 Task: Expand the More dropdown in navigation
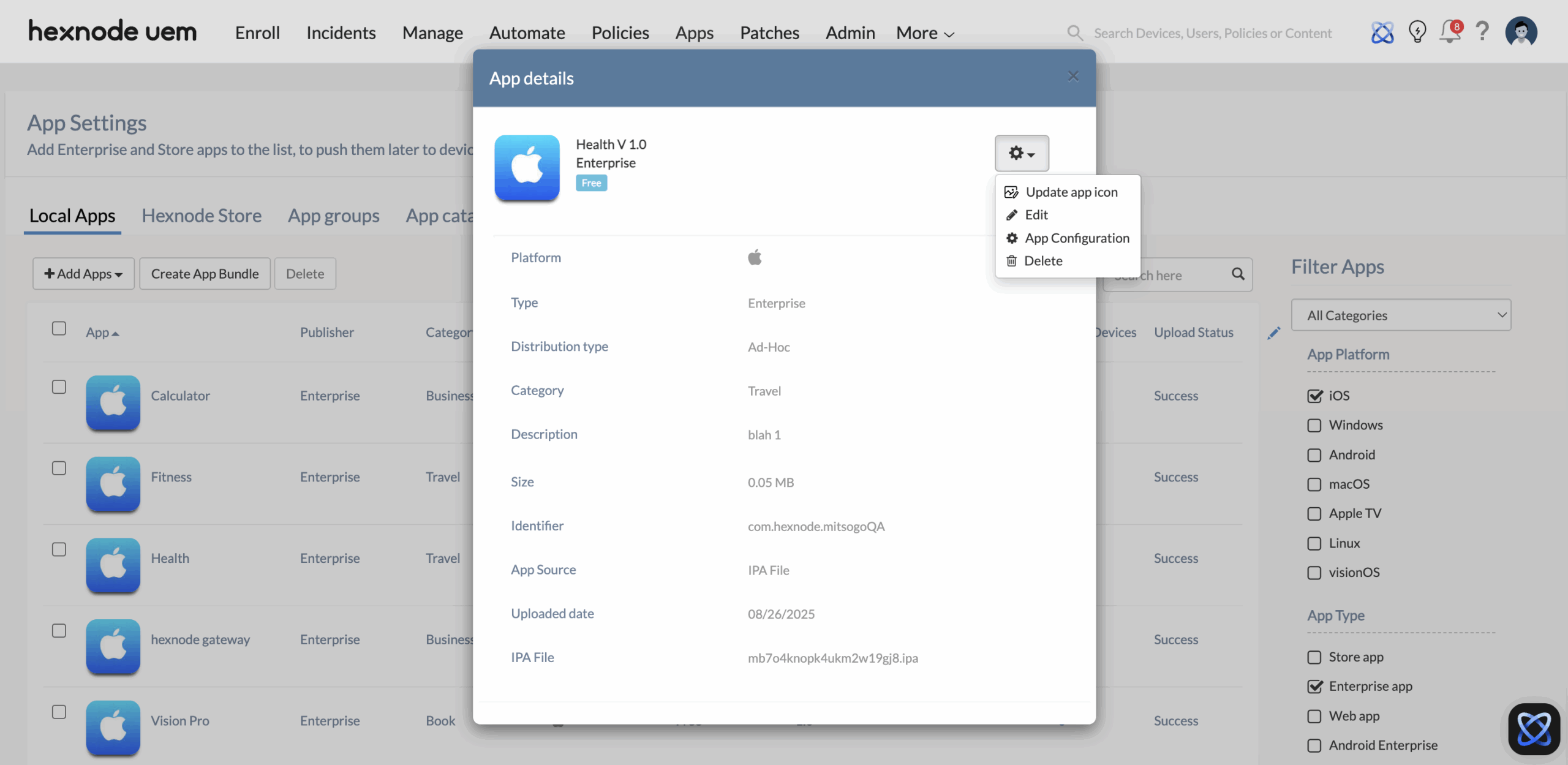(925, 32)
